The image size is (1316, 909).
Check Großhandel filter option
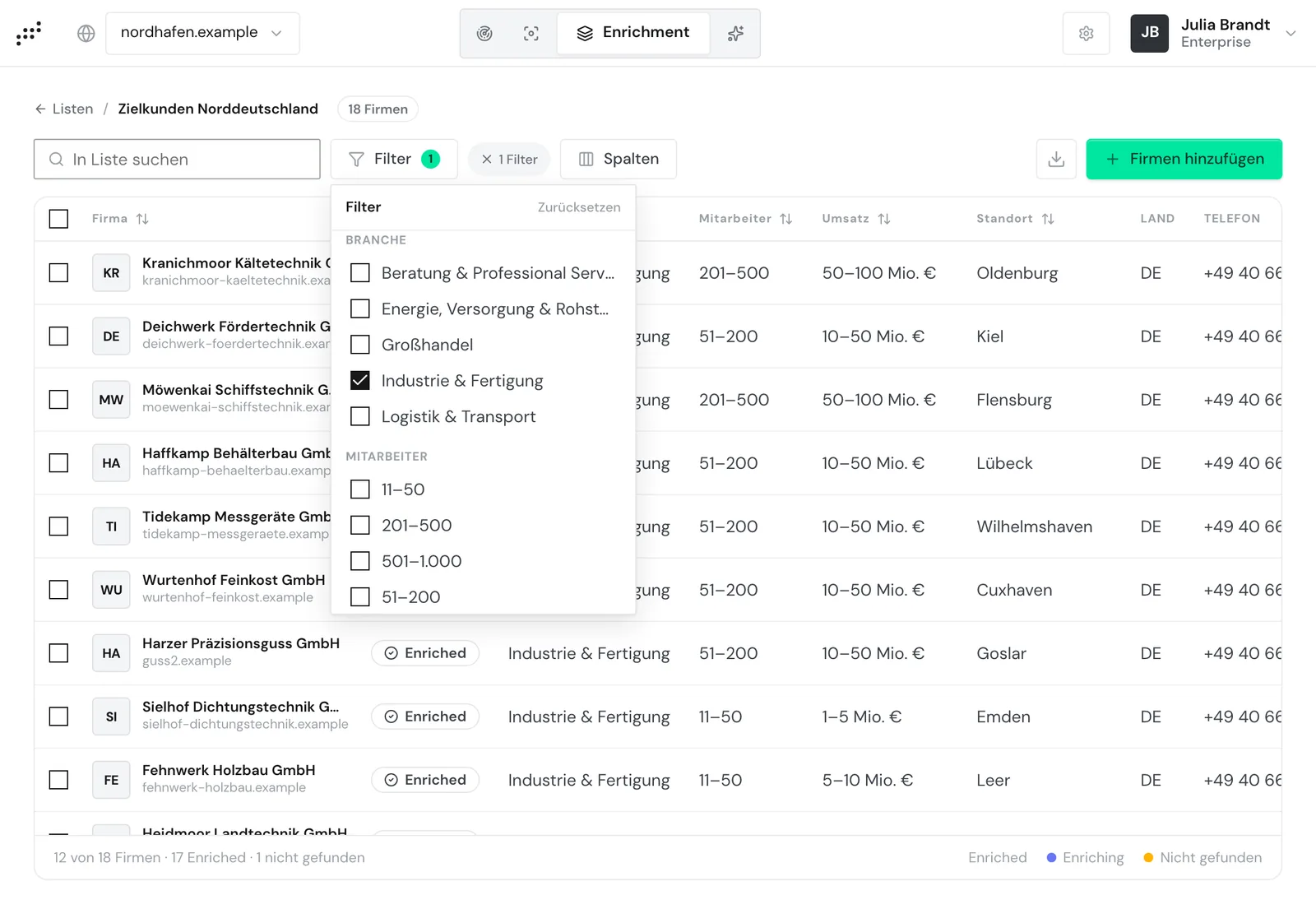tap(360, 345)
